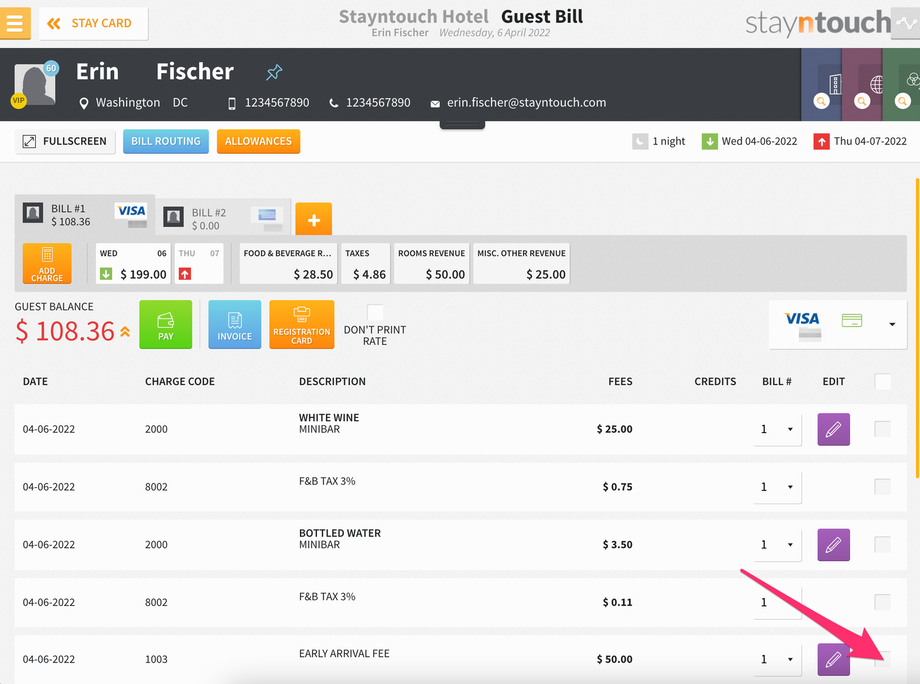920x684 pixels.
Task: Go back to the Stay Card
Action: click(x=93, y=23)
